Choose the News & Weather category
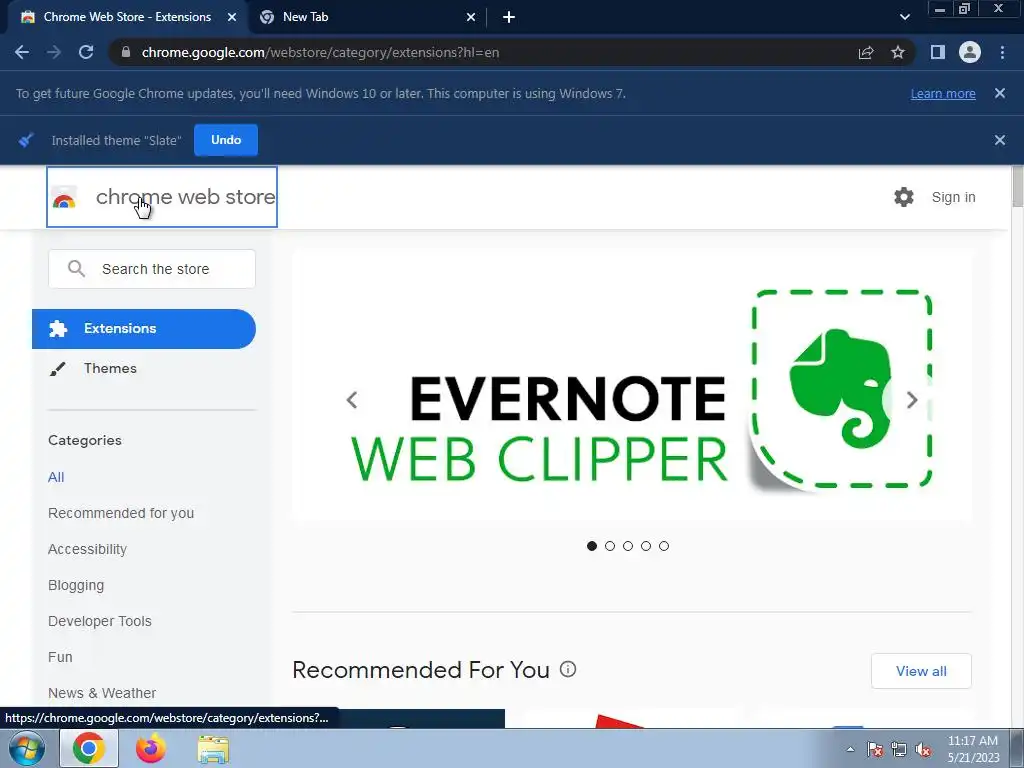This screenshot has width=1024, height=768. tap(102, 693)
